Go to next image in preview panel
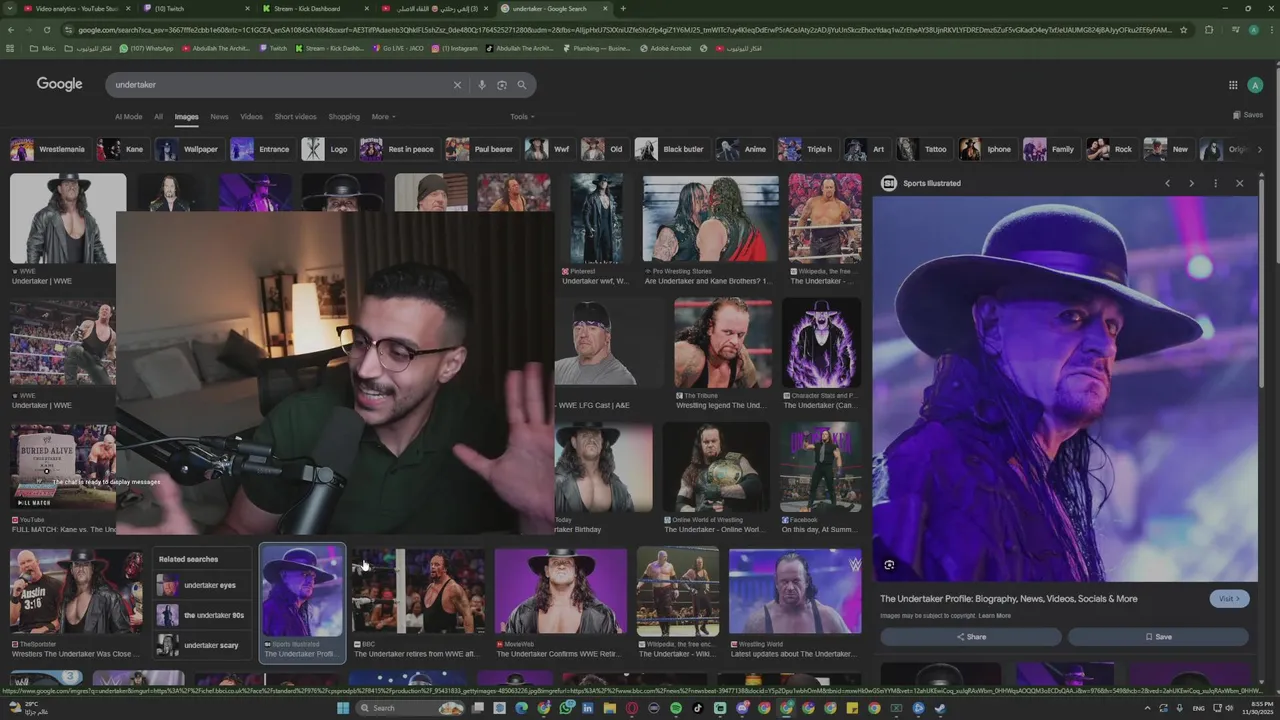 tap(1191, 183)
